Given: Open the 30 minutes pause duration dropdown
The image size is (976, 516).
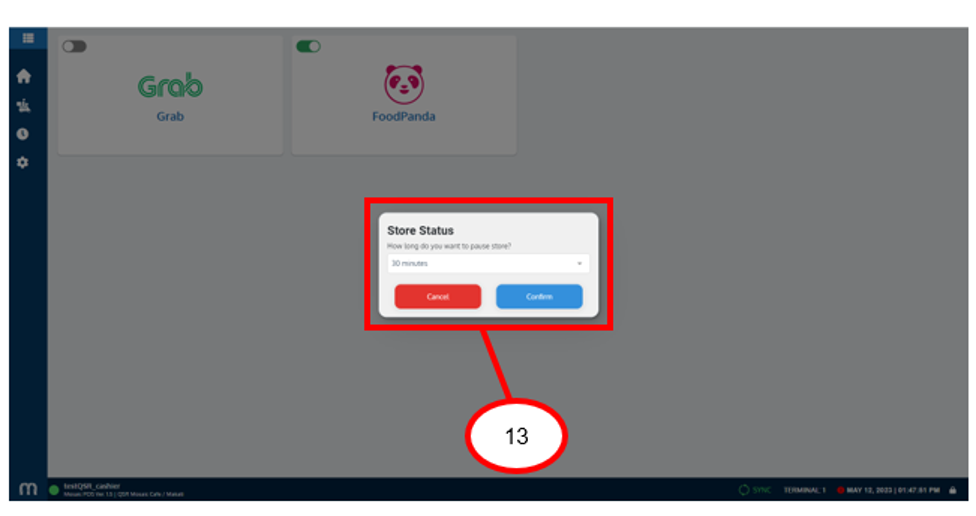Looking at the screenshot, I should click(488, 263).
